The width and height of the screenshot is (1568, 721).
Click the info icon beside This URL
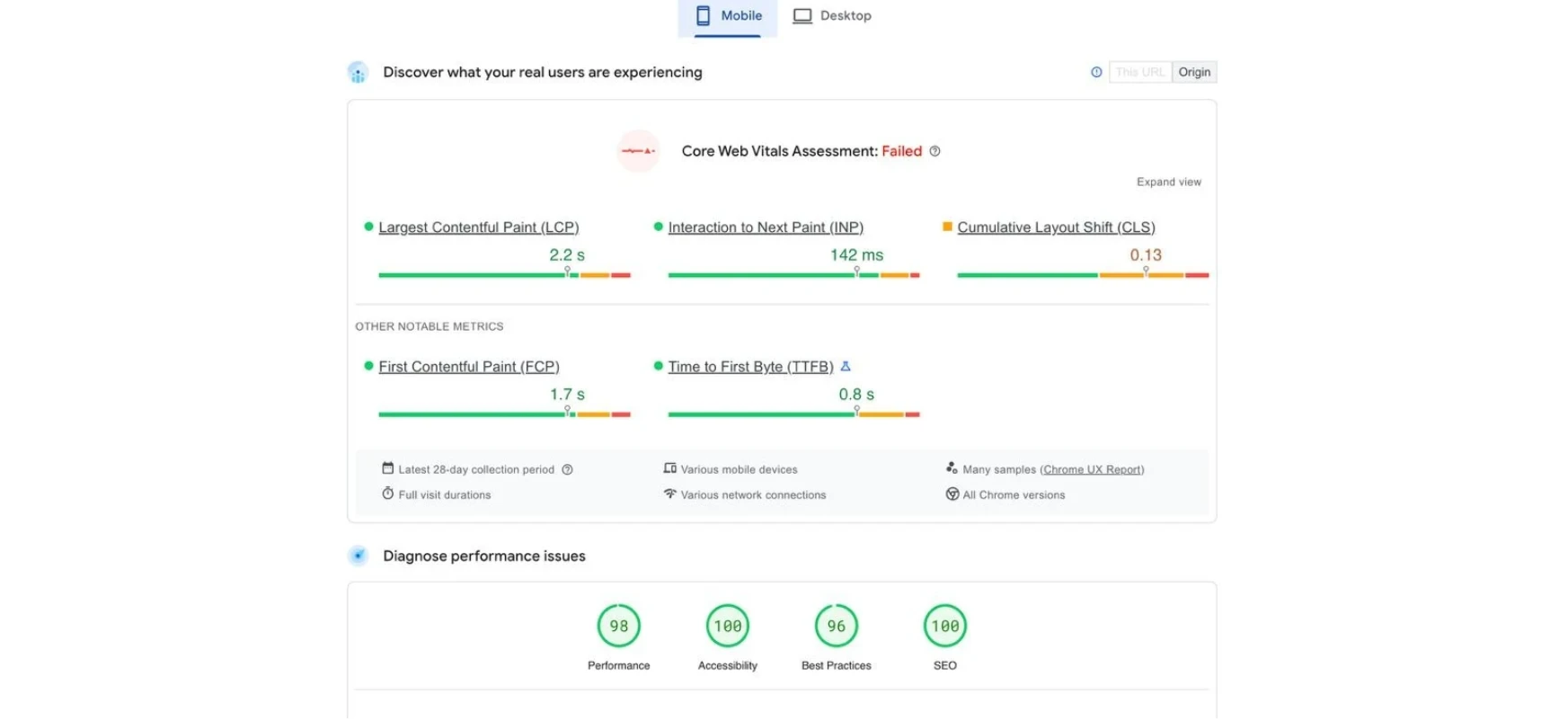coord(1096,72)
